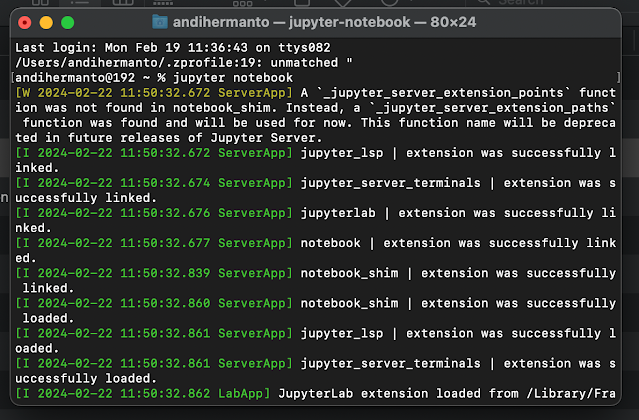The height and width of the screenshot is (420, 639).
Task: Click the yellow '[W 2024-02-22 11:50:32.672 ServerApp]' warning tag
Action: point(154,93)
